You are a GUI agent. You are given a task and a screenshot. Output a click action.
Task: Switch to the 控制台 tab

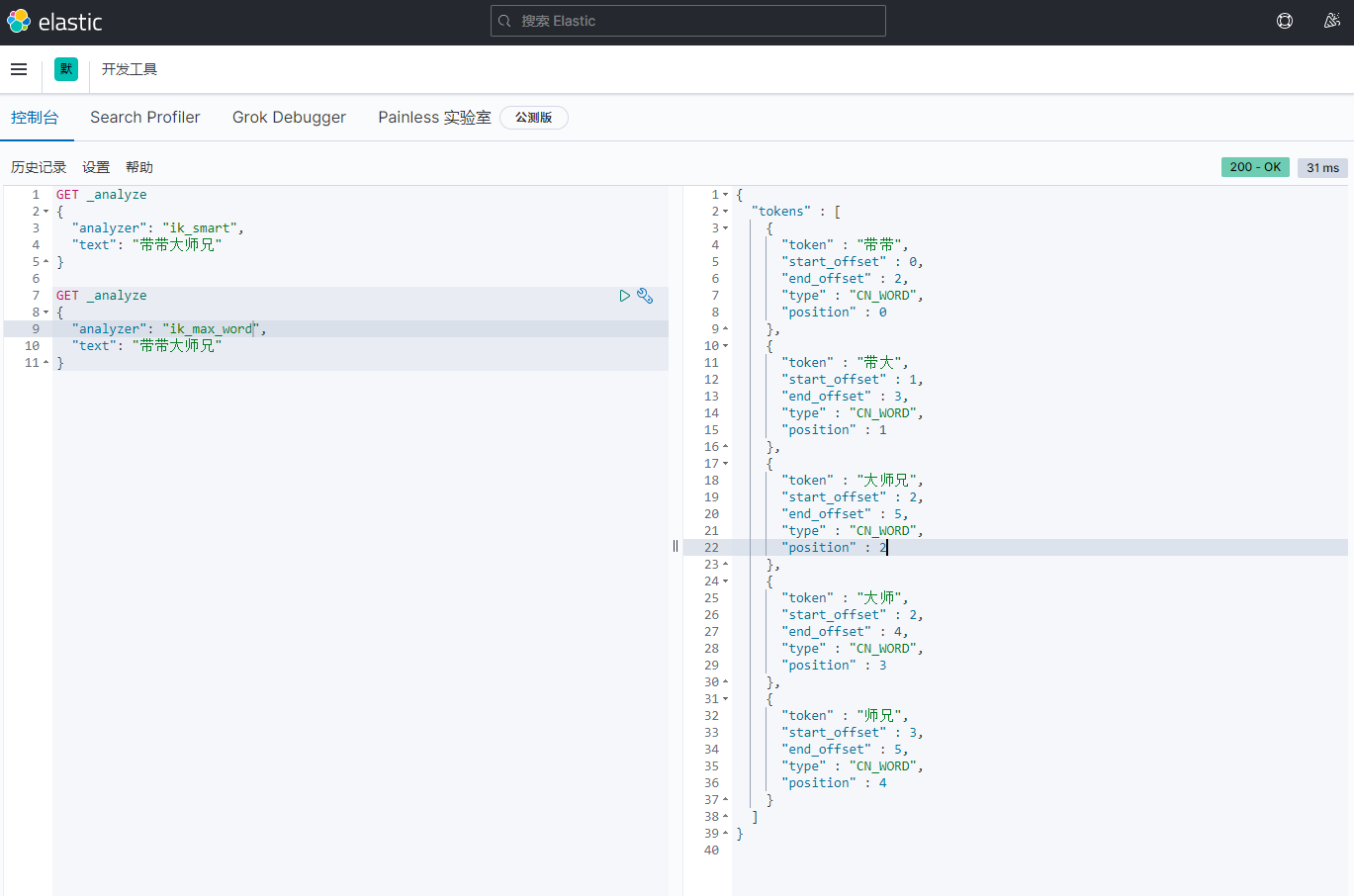tap(35, 117)
